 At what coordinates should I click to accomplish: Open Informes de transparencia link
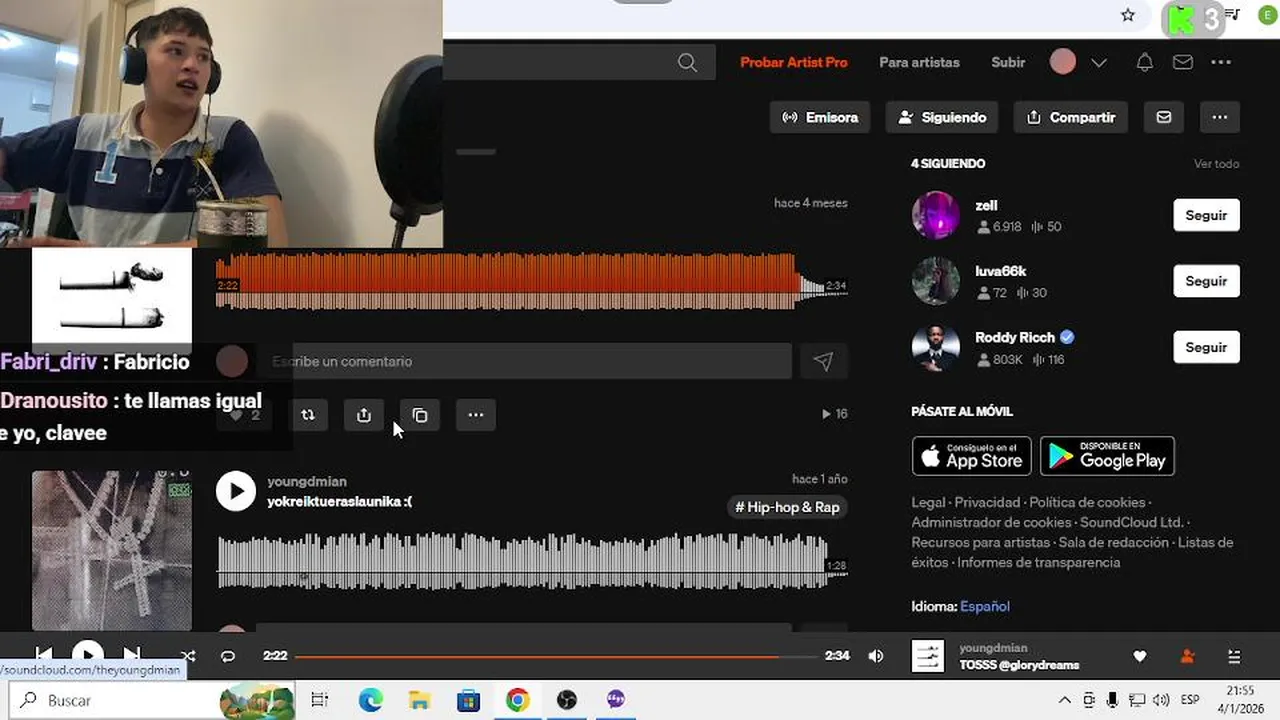(1038, 562)
